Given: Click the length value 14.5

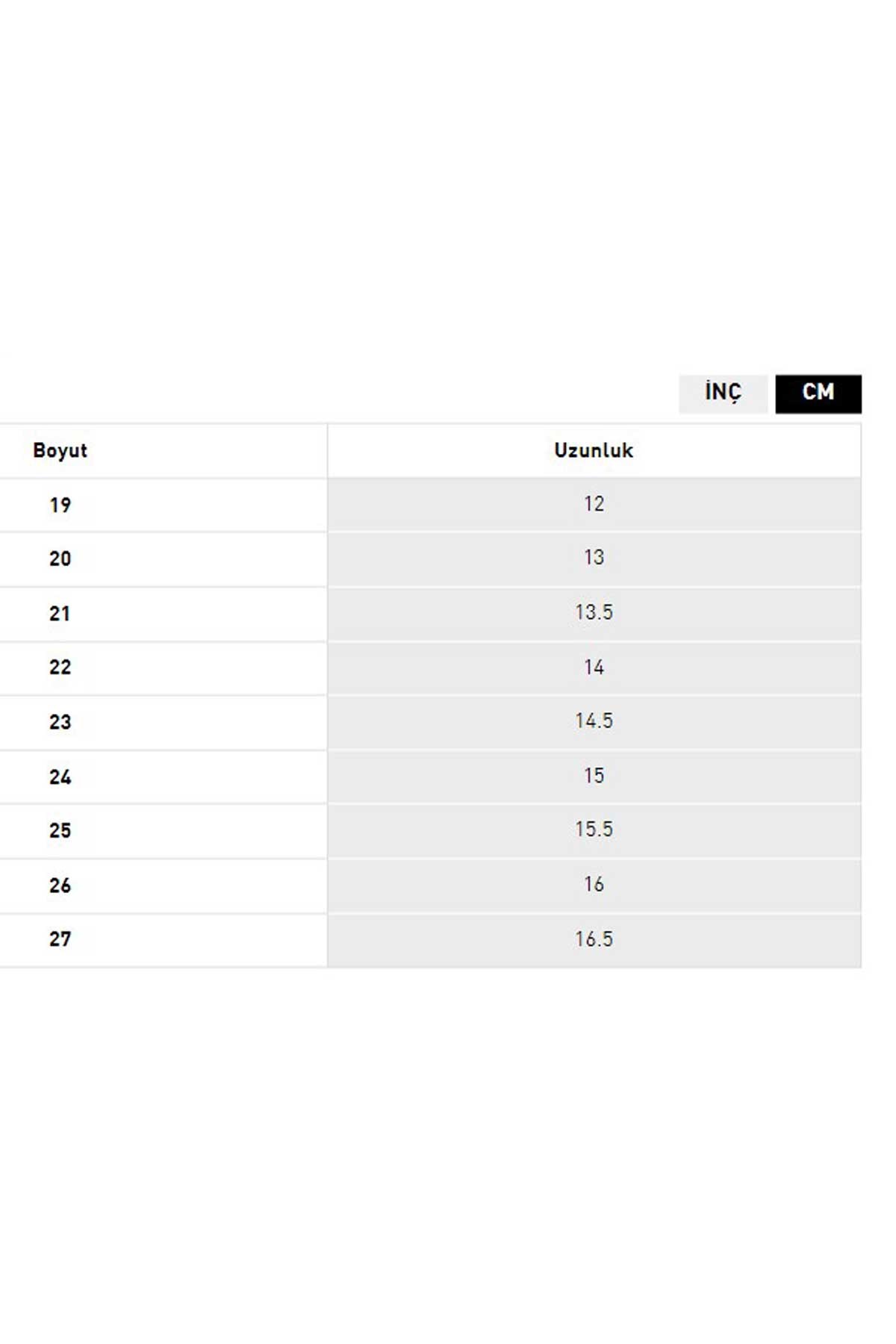Looking at the screenshot, I should click(x=594, y=721).
